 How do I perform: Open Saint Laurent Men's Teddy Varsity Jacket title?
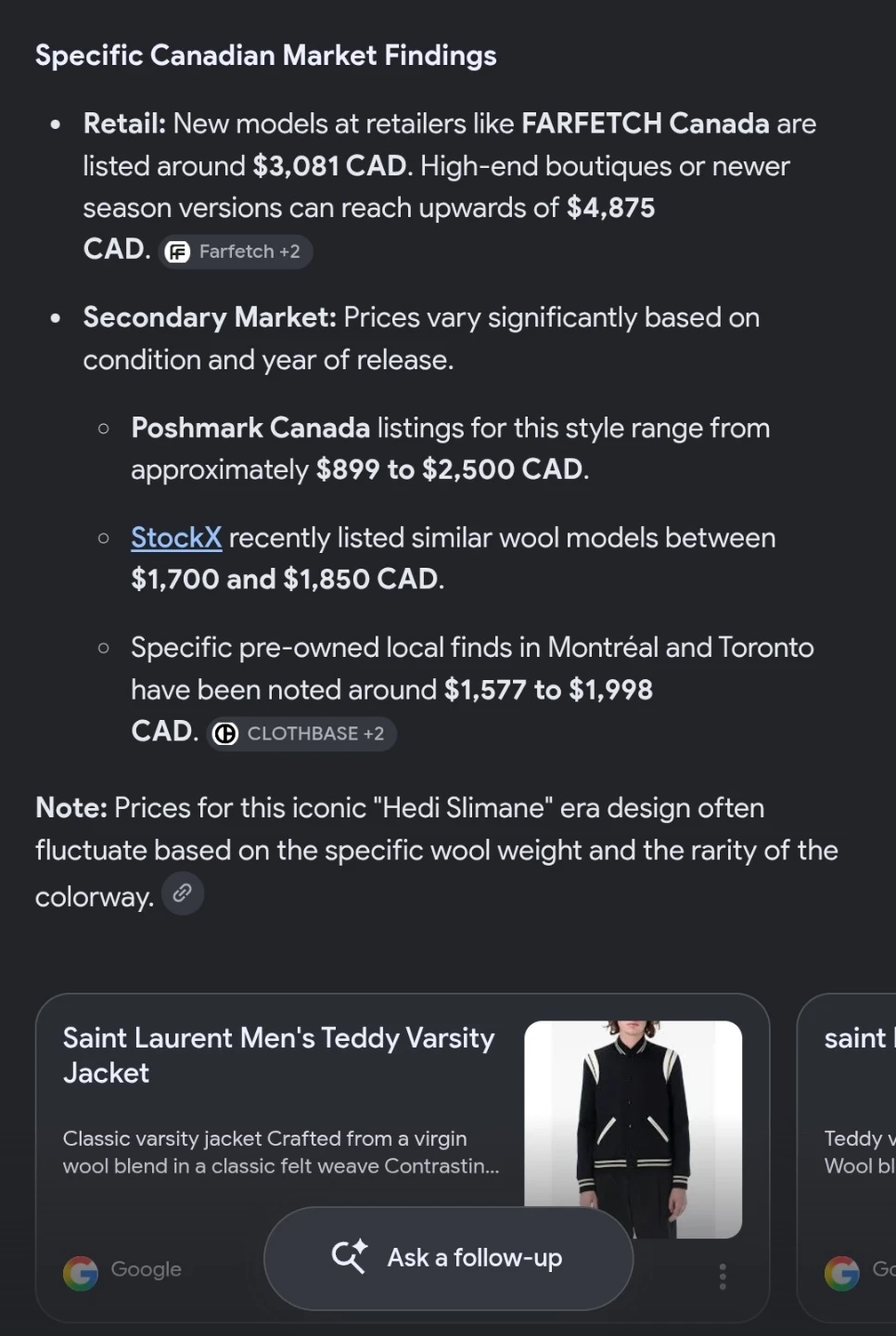(x=279, y=1055)
